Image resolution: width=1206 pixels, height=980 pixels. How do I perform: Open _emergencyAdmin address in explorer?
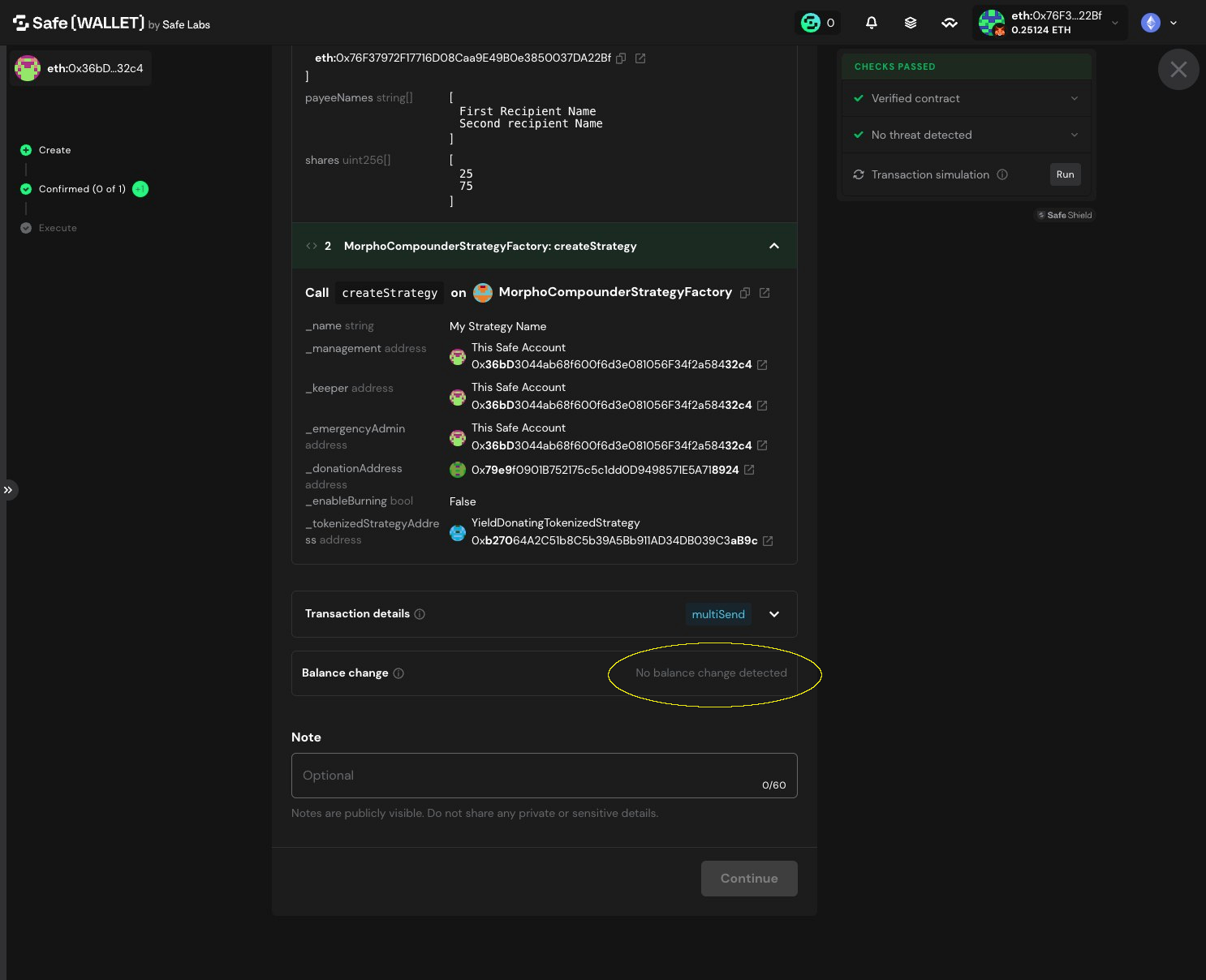(762, 445)
